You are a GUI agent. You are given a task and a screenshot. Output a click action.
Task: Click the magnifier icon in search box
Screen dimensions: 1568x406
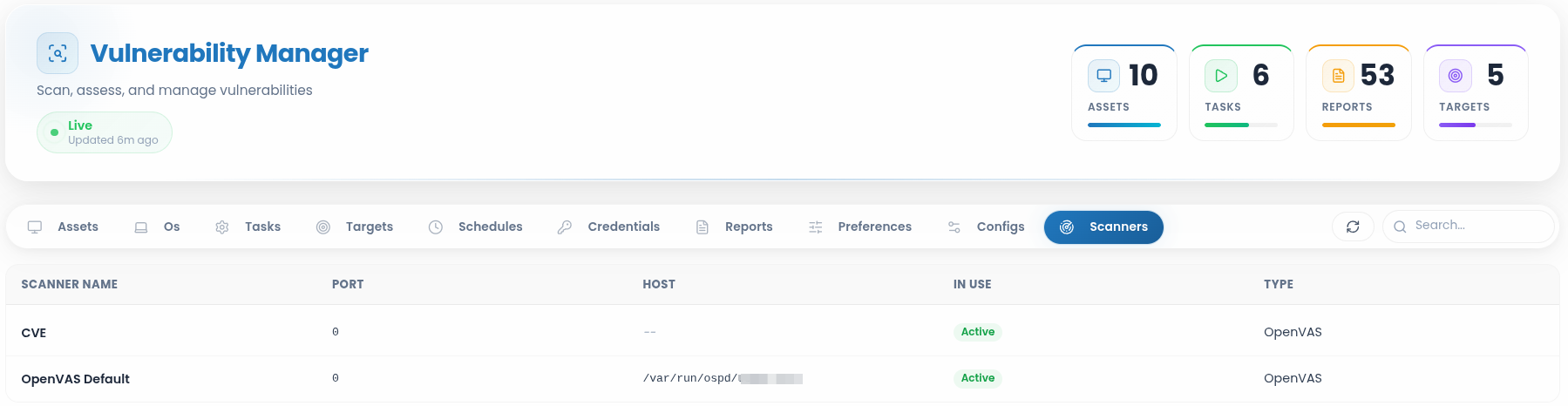(x=1400, y=227)
